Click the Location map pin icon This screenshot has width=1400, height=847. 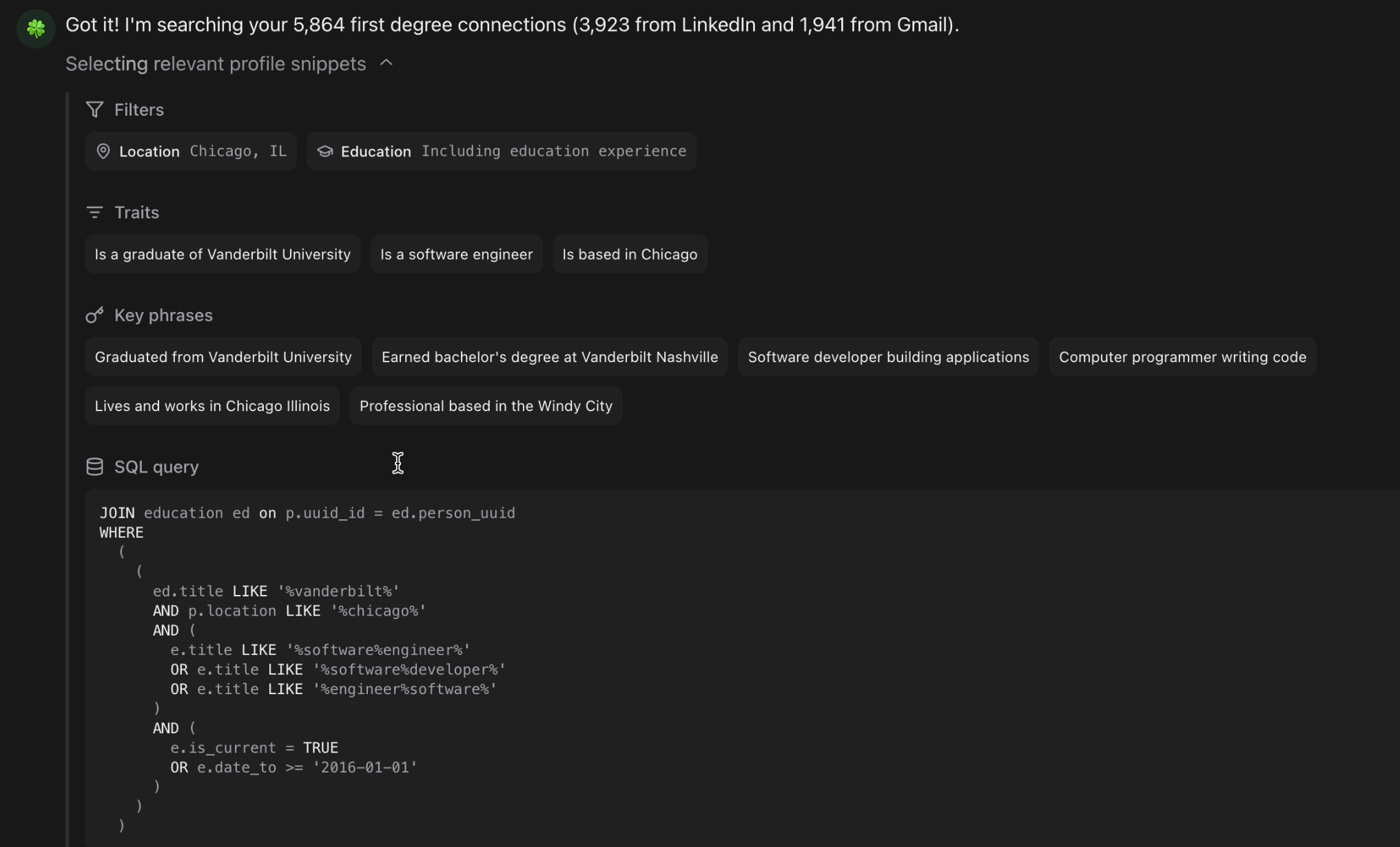[x=103, y=151]
